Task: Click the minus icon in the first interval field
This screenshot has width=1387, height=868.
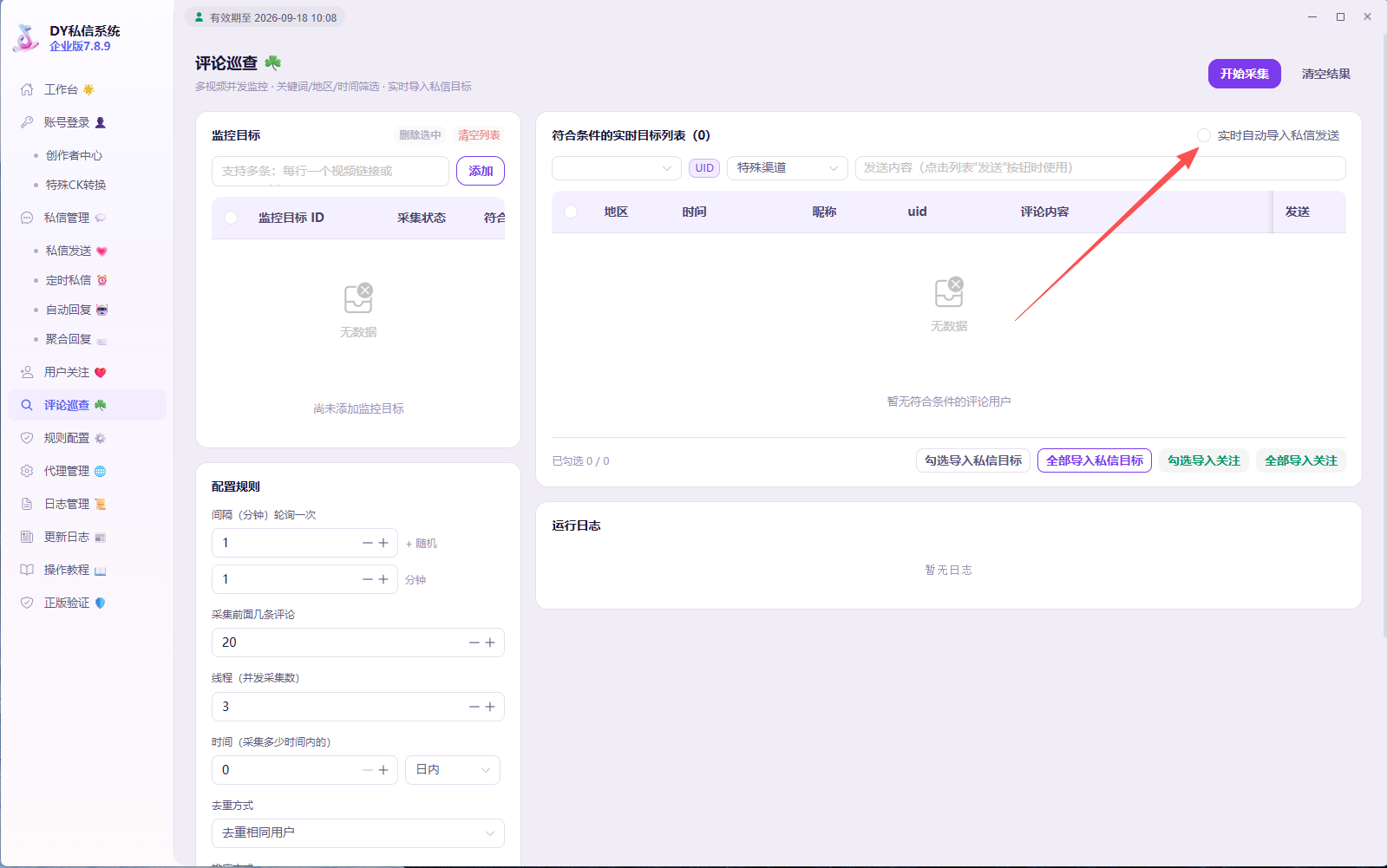Action: pyautogui.click(x=368, y=543)
